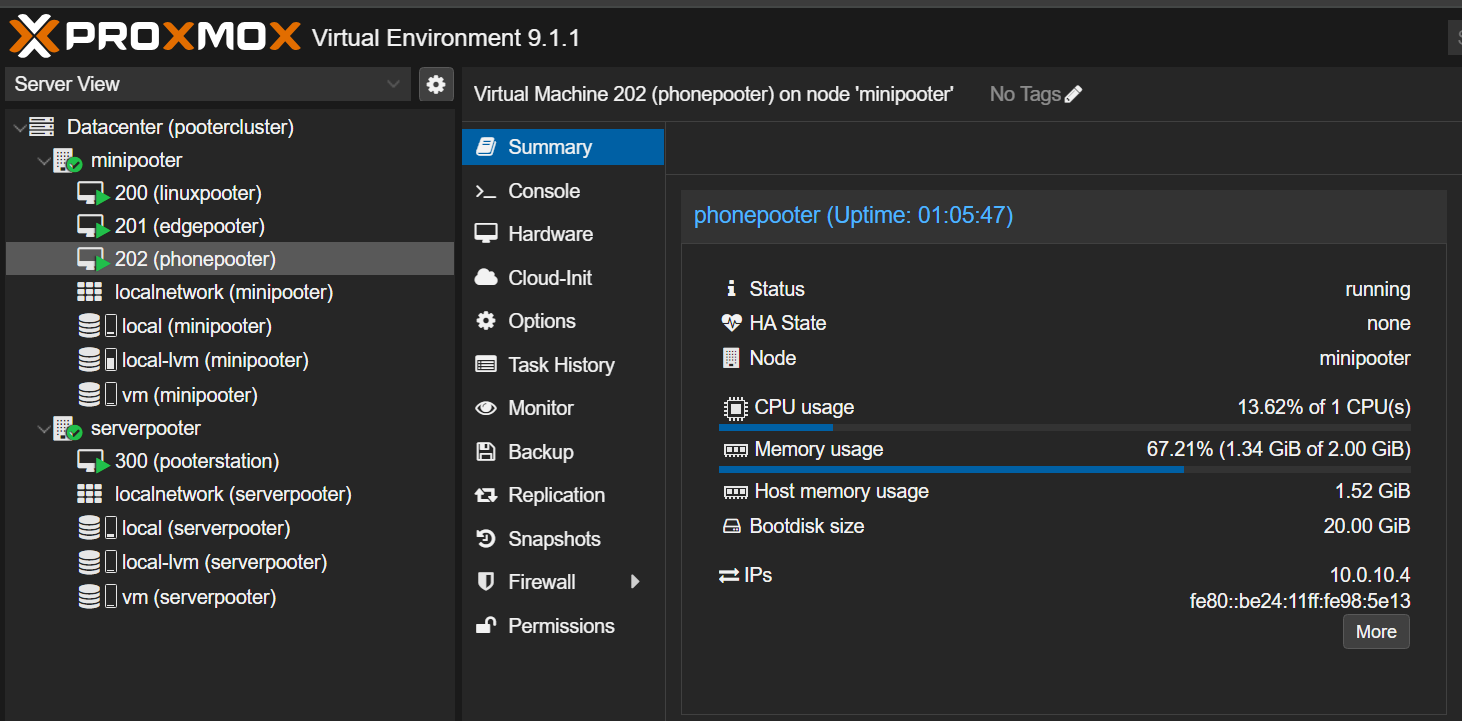Click the Hardware monitor icon

(x=486, y=234)
